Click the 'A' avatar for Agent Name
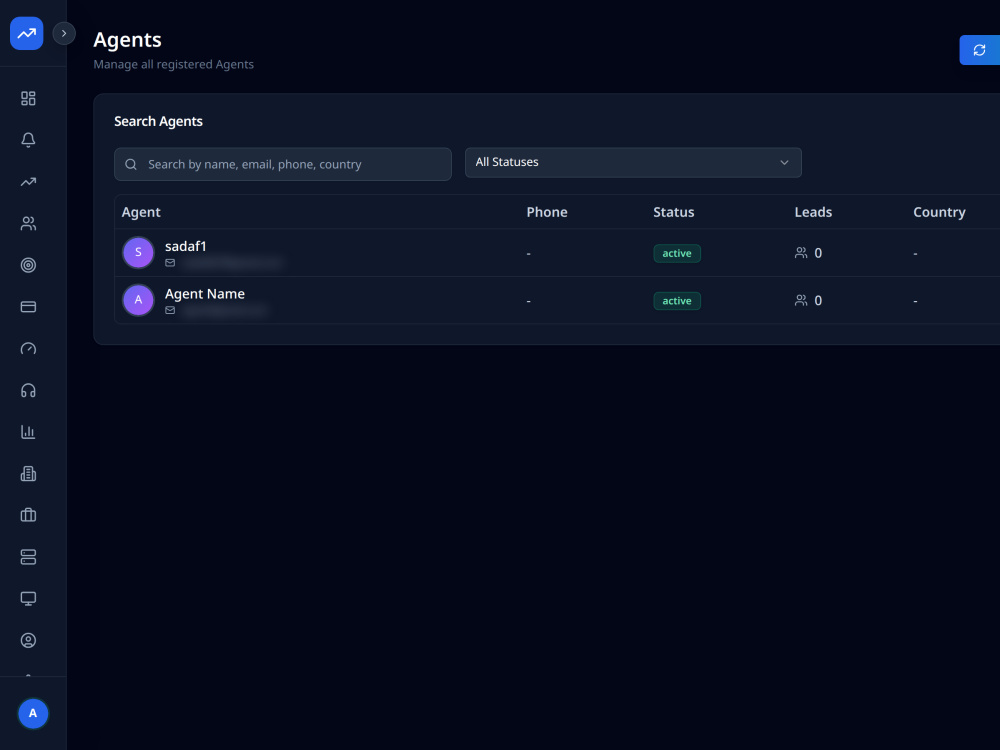This screenshot has width=1000, height=750. [138, 300]
